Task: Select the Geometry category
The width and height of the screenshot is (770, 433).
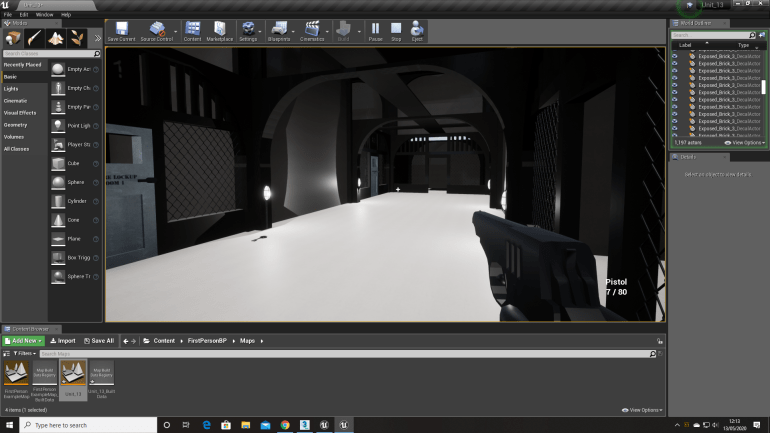Action: (x=15, y=125)
